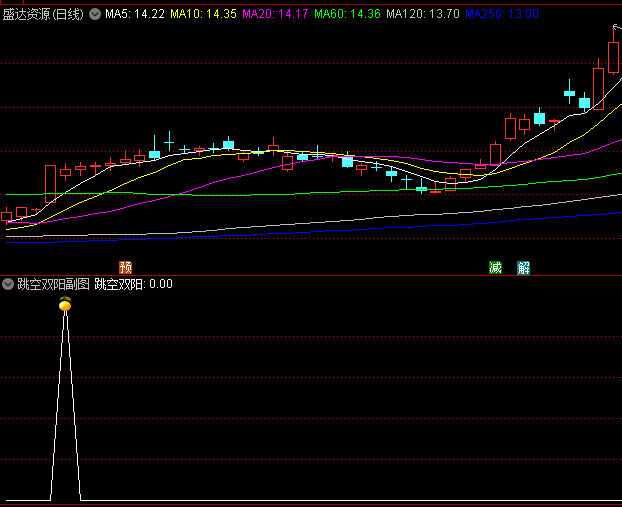Click the rightmost large cyan candlestick body
This screenshot has width=622, height=507.
[x=583, y=101]
